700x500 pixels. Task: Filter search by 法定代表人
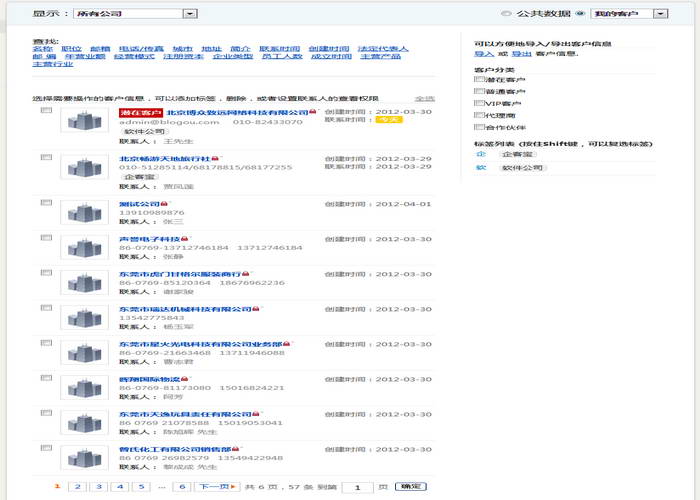click(383, 49)
